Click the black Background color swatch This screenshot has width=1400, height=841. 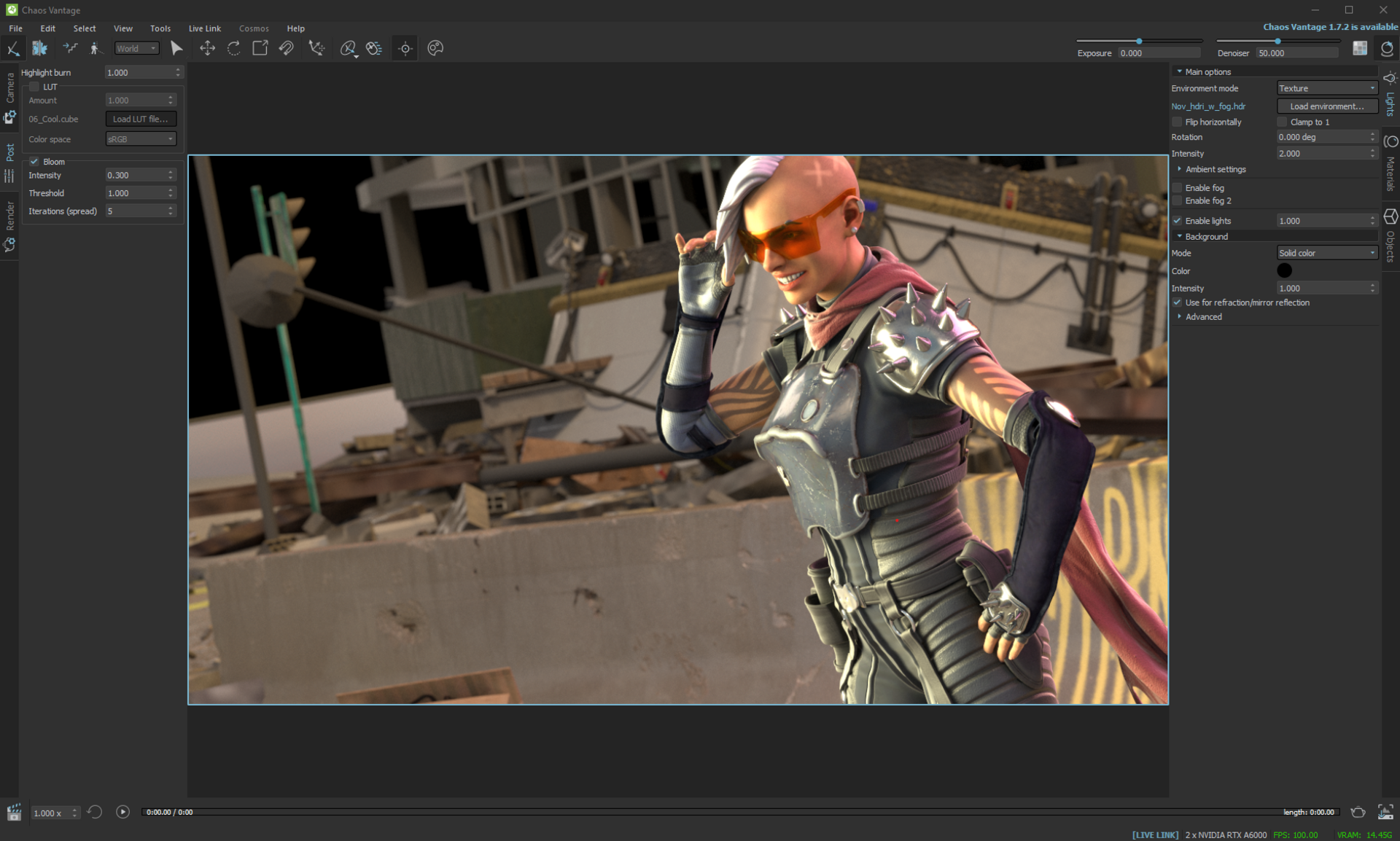point(1285,270)
